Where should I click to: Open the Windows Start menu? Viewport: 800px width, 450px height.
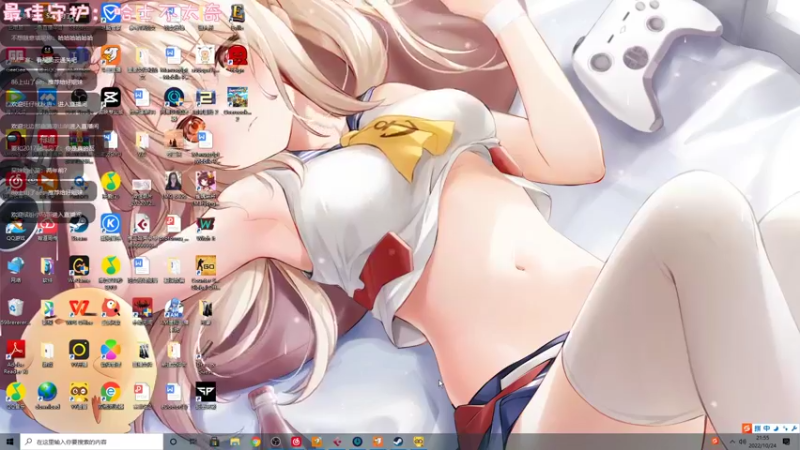tap(9, 441)
